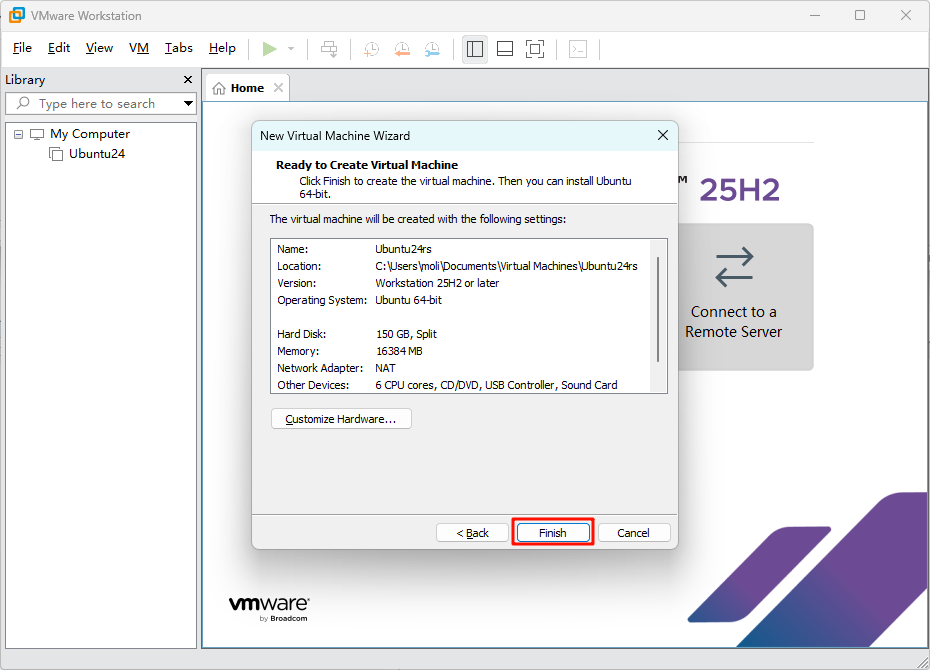Click the Ubuntu24 VM icon

point(56,154)
